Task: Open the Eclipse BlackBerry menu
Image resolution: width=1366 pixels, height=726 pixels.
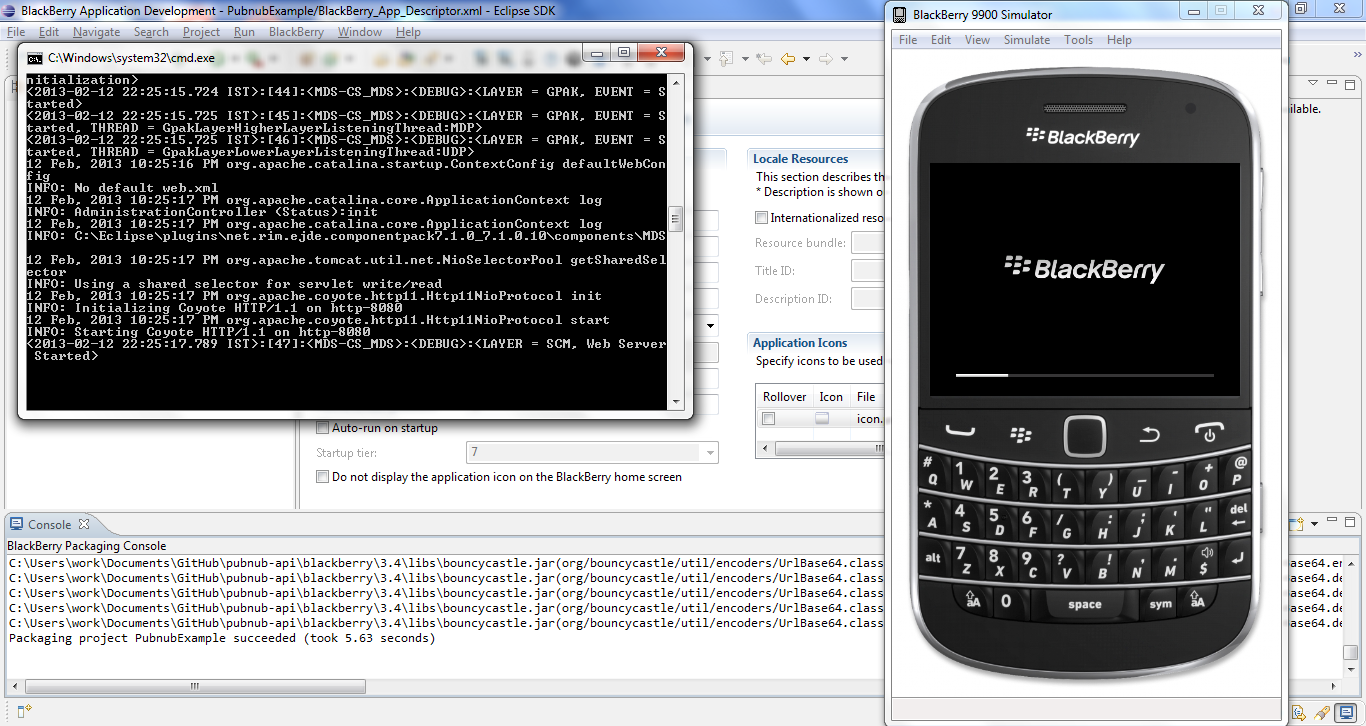Action: [x=296, y=32]
